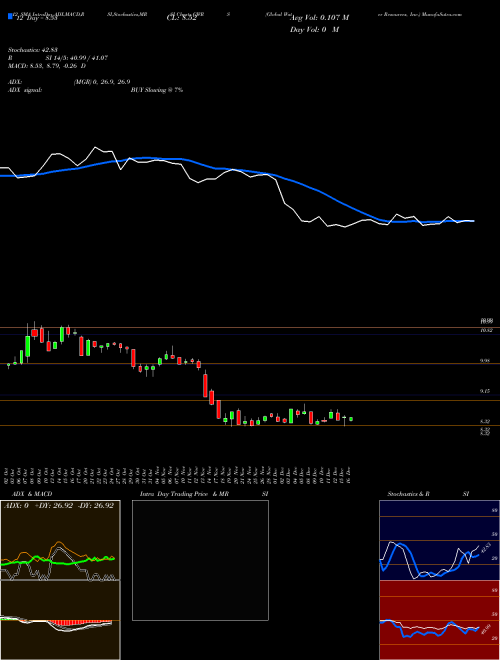
Task: Open the empty intraday trading price panel
Action: tap(200, 560)
